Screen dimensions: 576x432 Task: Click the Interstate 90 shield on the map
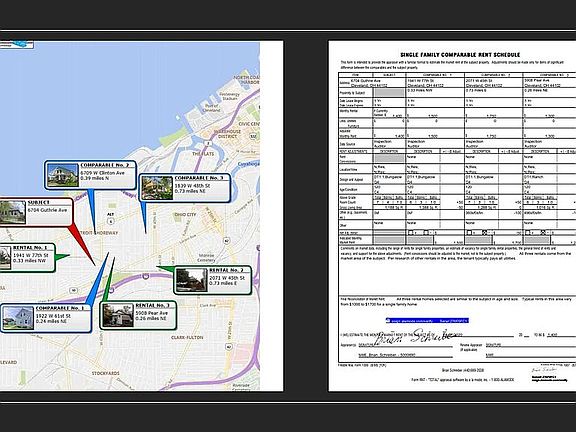click(146, 276)
